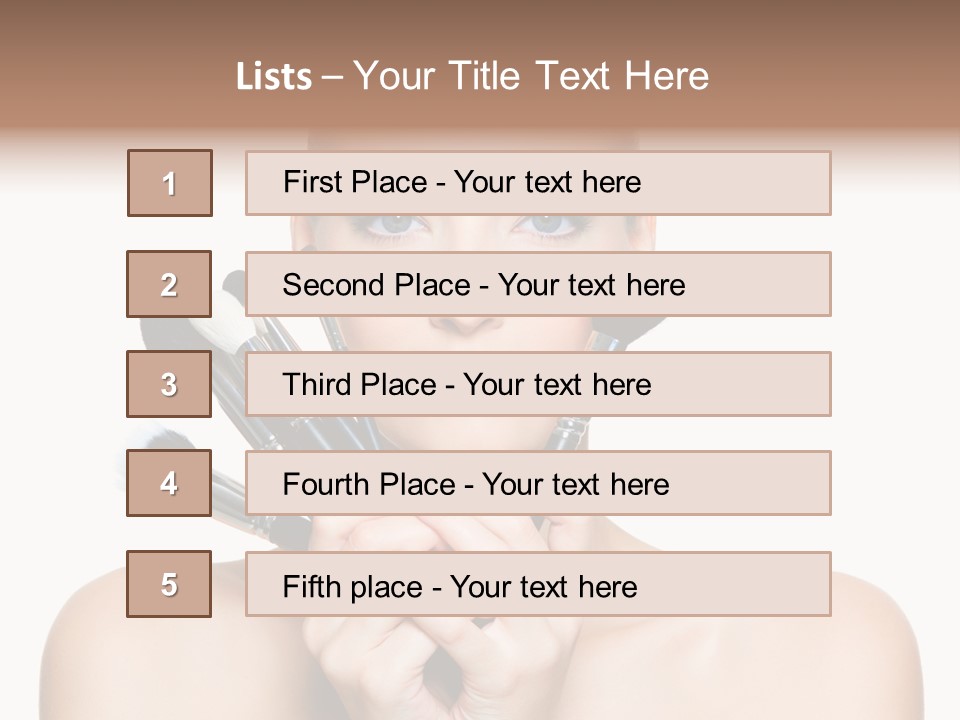This screenshot has height=720, width=960.
Task: Click the word Place in Second Place
Action: 432,285
